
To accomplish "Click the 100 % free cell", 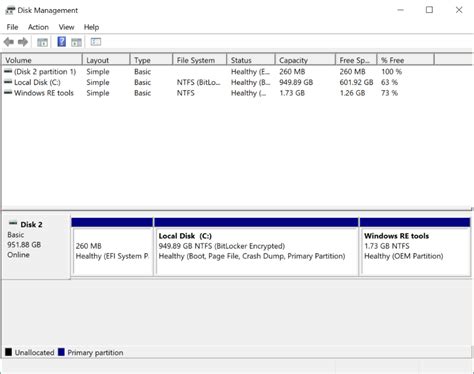I will click(391, 71).
